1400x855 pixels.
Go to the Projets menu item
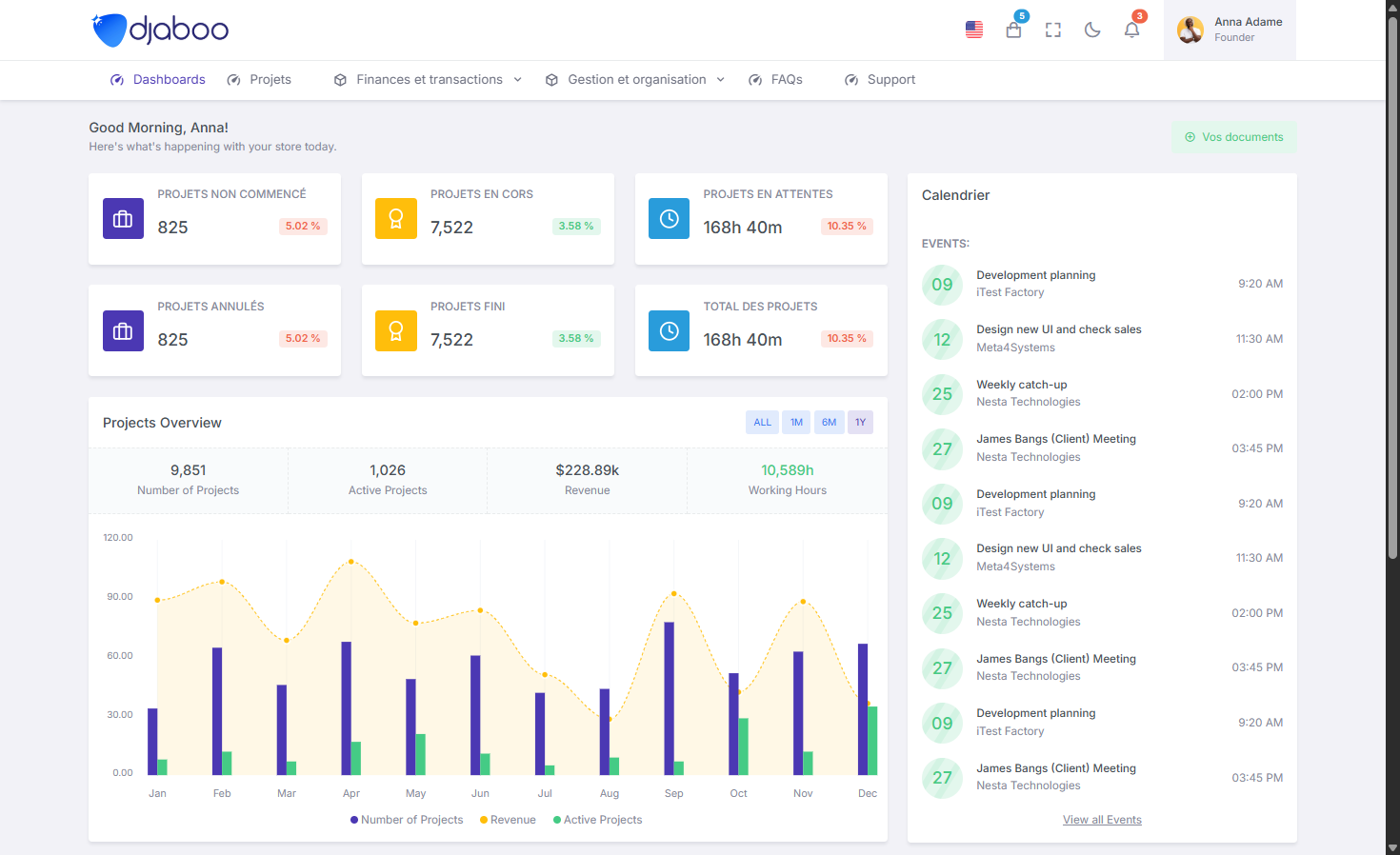coord(260,80)
